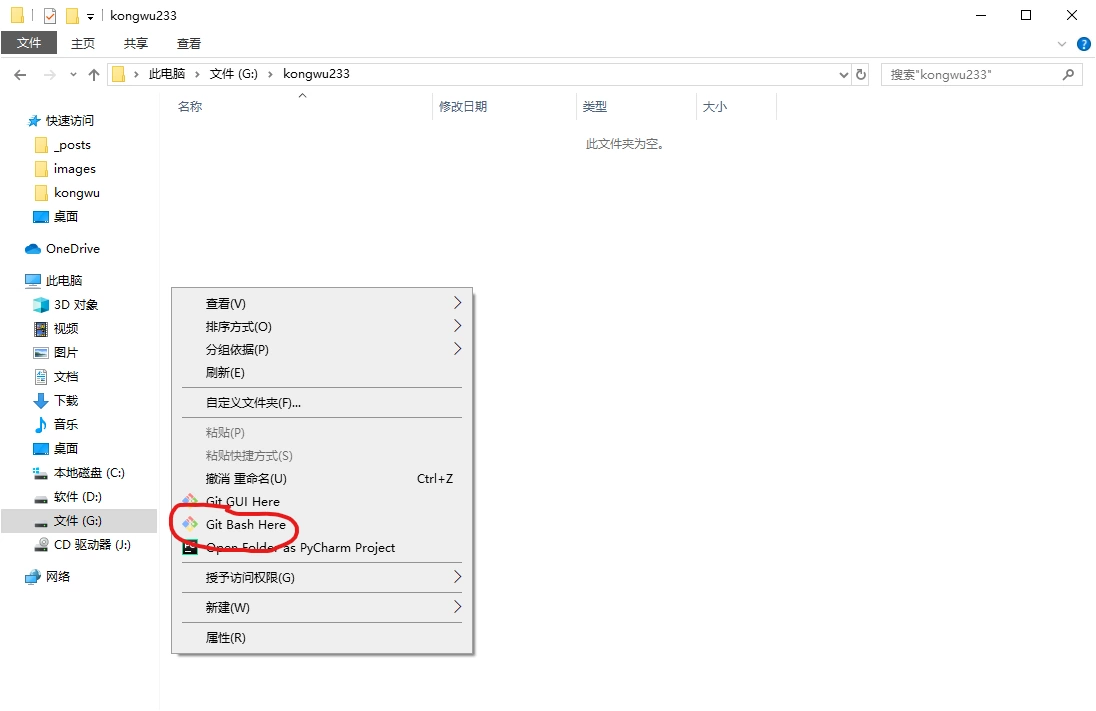Choose Git Bash Here
1096x711 pixels.
click(322, 524)
